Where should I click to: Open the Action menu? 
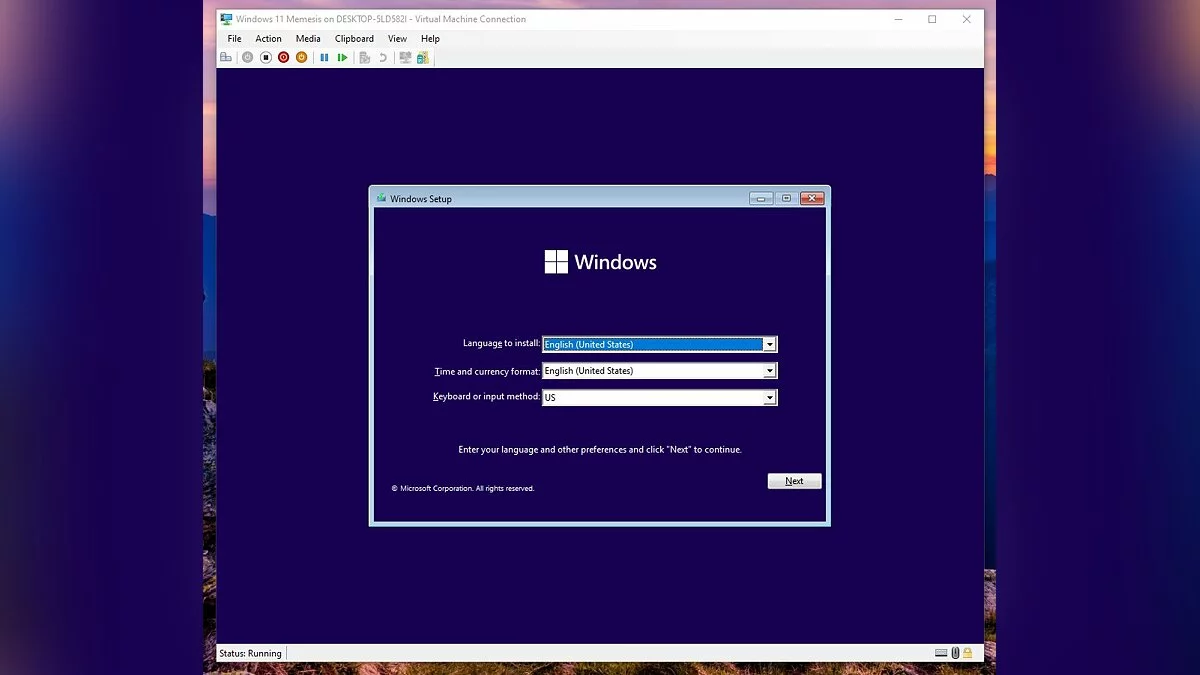[x=268, y=39]
